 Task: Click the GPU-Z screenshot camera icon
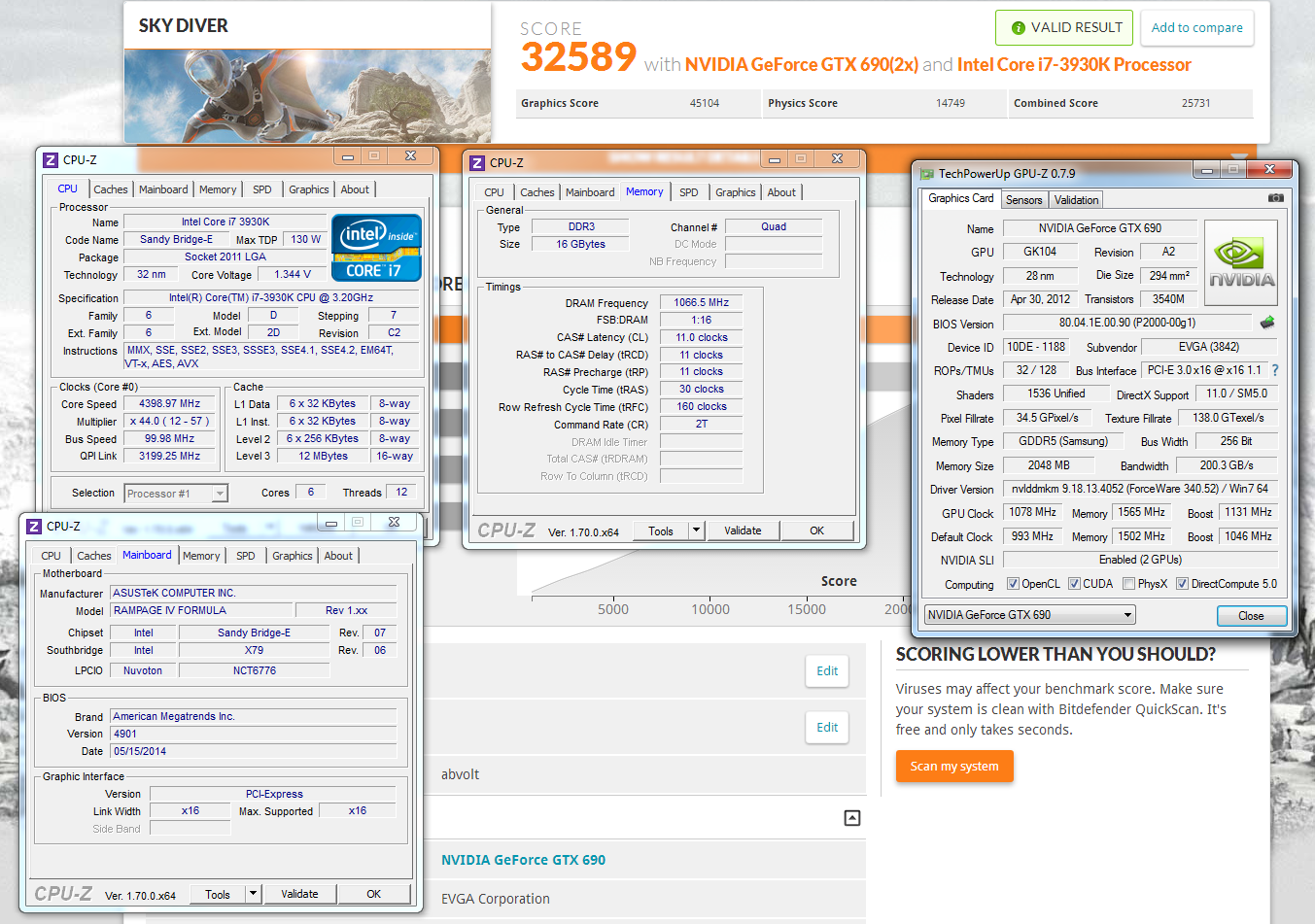1276,198
